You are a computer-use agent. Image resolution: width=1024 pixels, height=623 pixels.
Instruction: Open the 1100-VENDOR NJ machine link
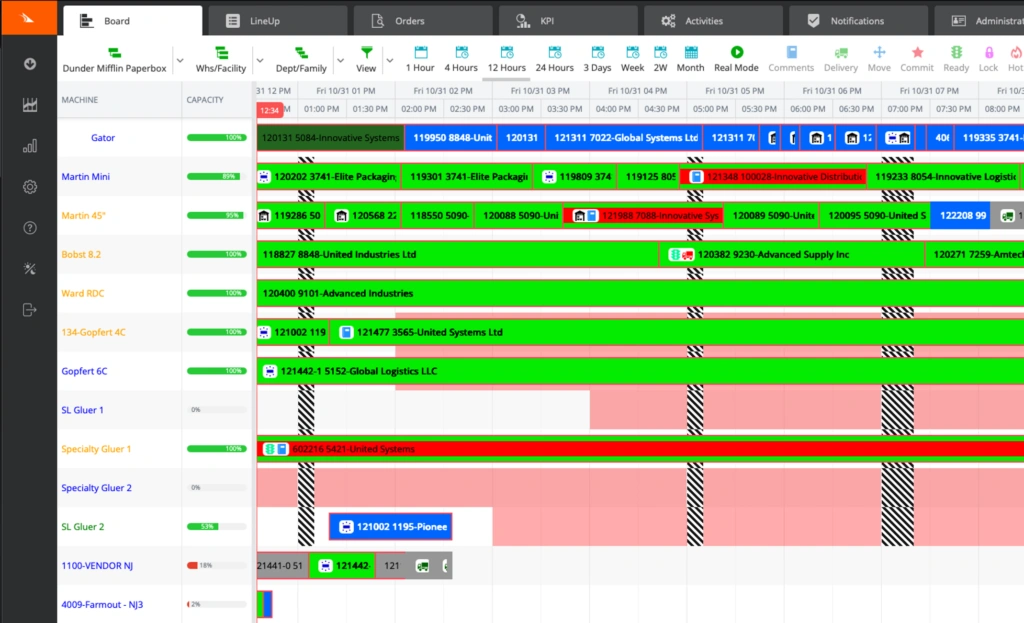[97, 566]
